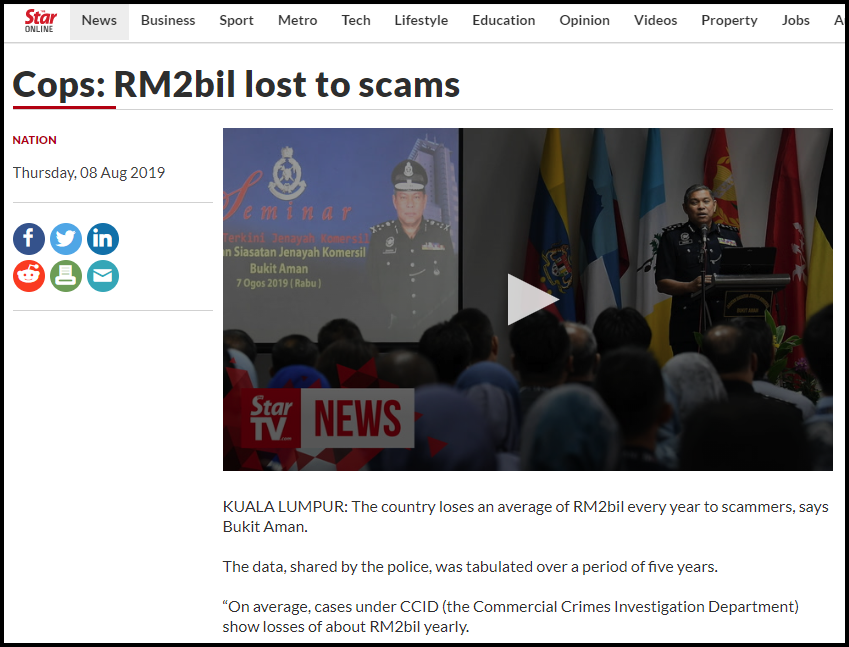Click the NATION category link

click(x=35, y=140)
